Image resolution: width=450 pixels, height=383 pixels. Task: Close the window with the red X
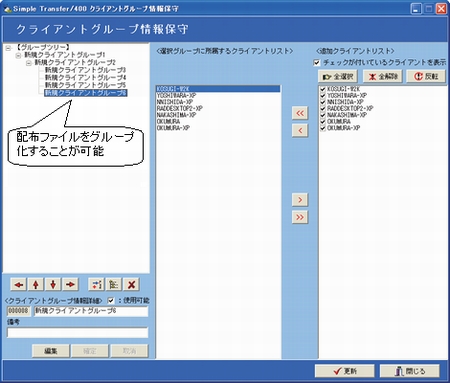pyautogui.click(x=441, y=8)
